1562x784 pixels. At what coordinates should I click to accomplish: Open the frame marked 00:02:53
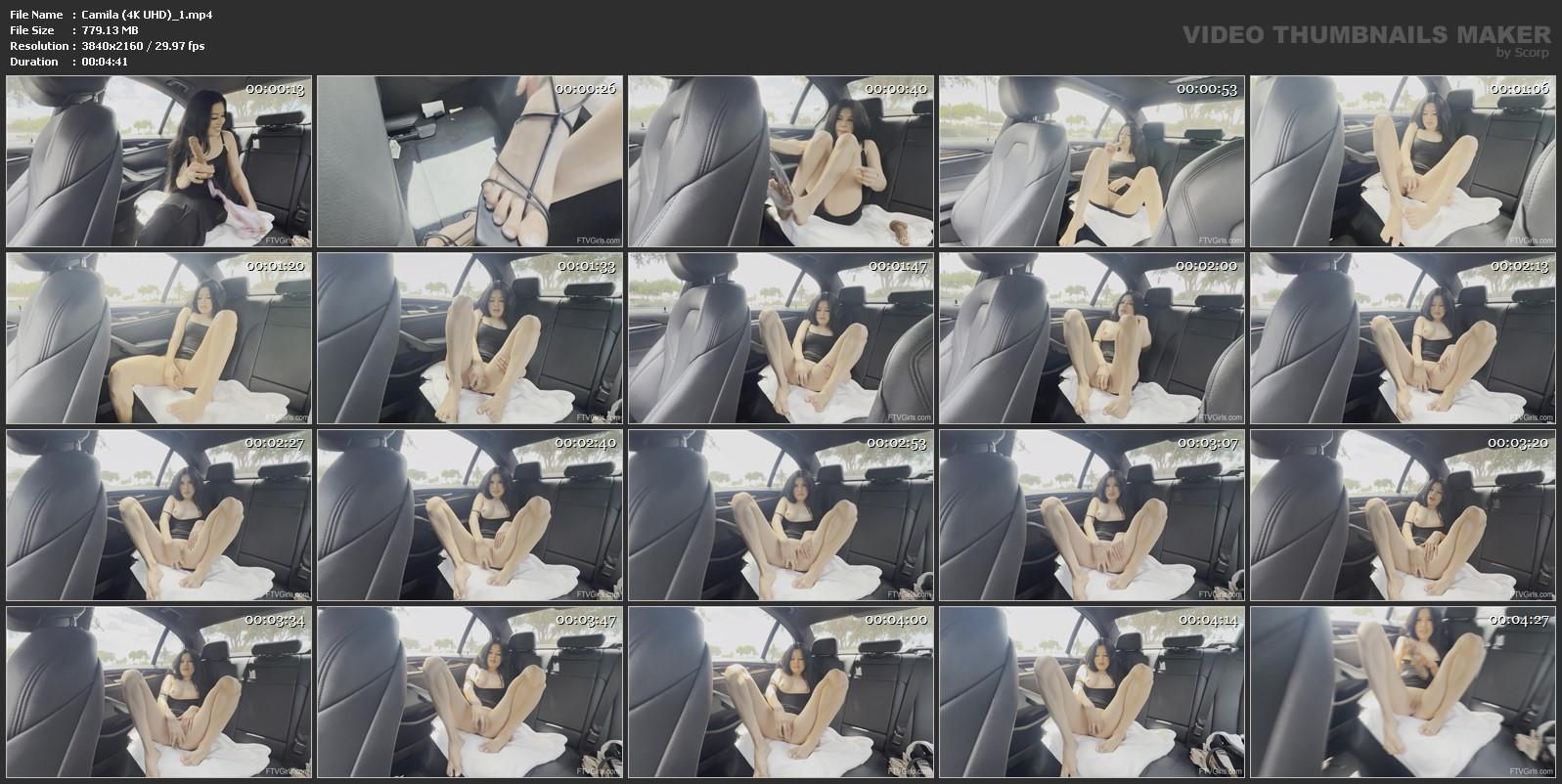point(781,515)
